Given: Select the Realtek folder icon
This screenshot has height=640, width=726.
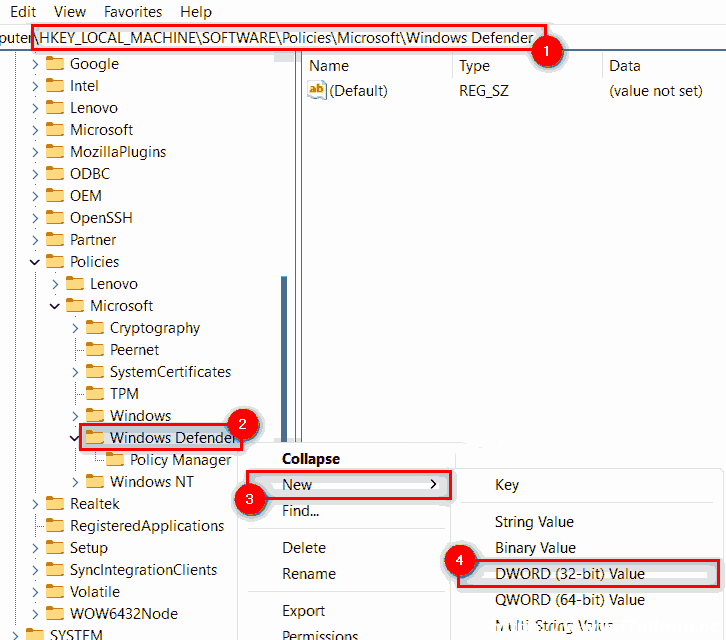Looking at the screenshot, I should coord(55,503).
